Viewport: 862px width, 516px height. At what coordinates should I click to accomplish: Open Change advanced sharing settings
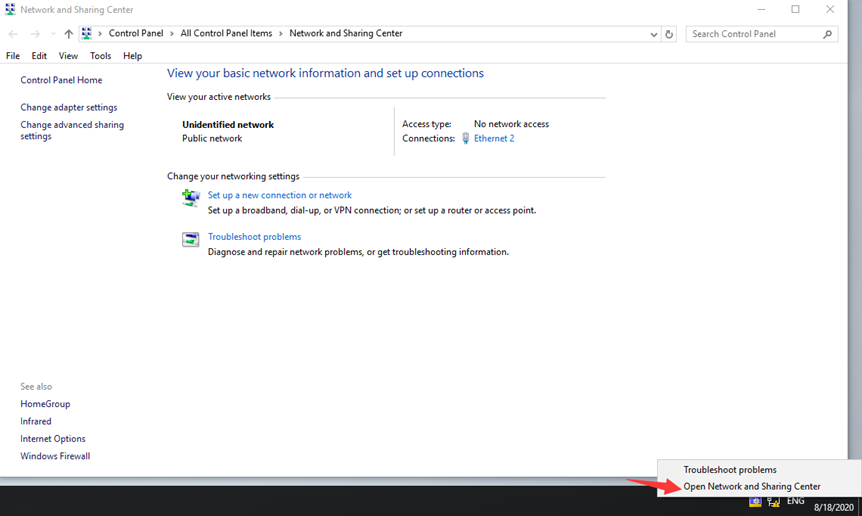click(x=72, y=131)
